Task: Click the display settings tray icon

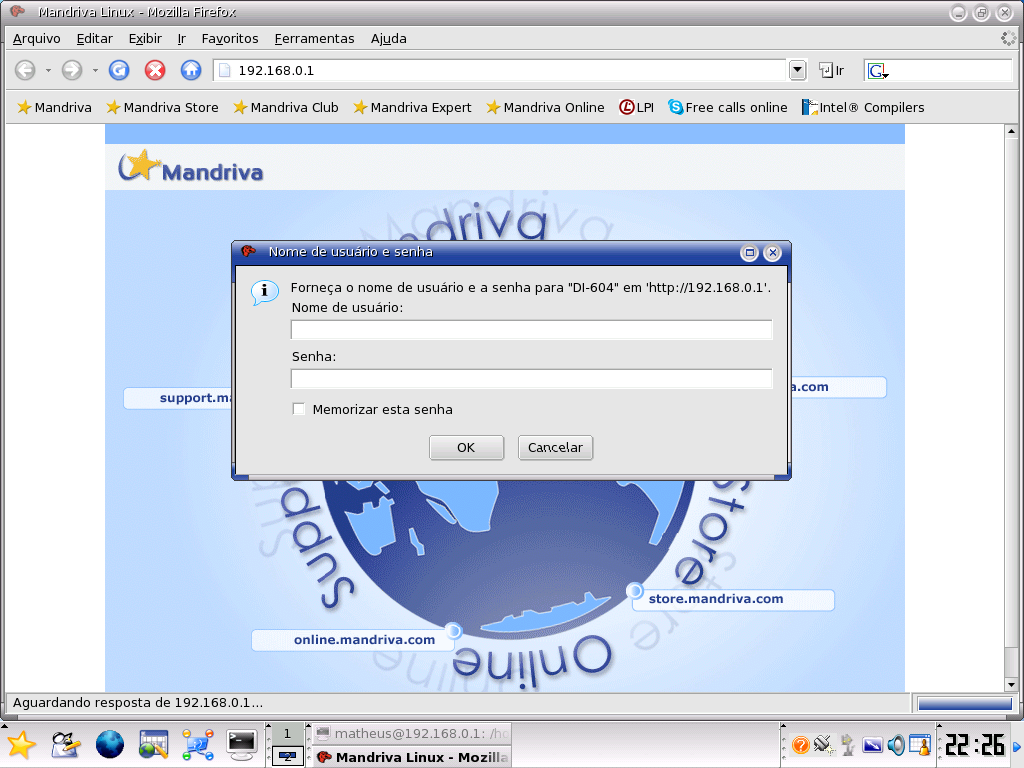Action: coord(872,745)
